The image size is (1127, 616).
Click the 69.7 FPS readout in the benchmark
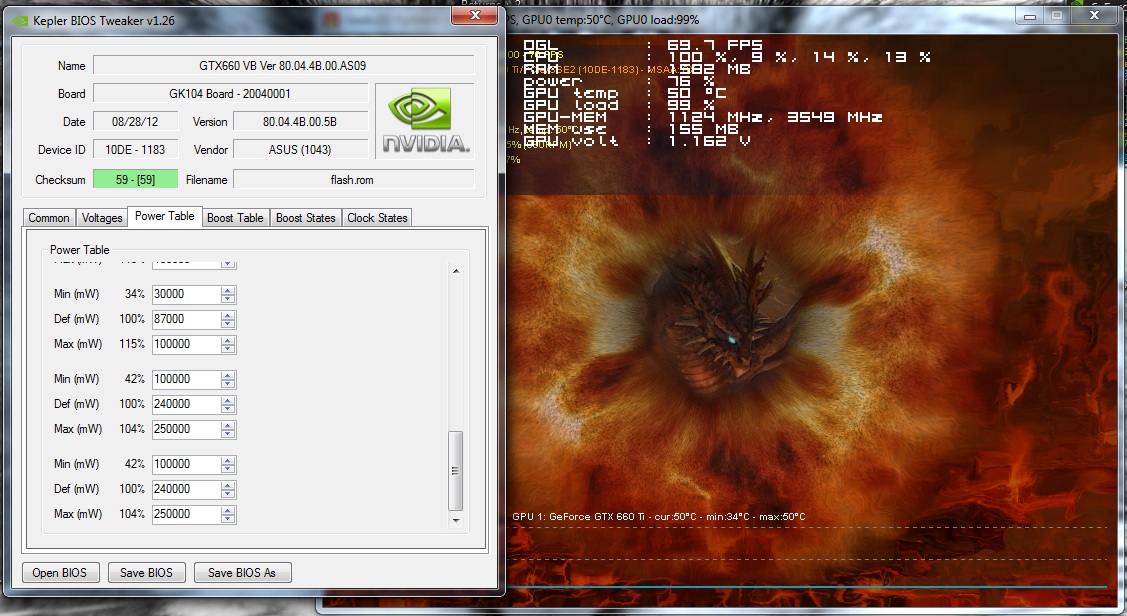point(715,45)
